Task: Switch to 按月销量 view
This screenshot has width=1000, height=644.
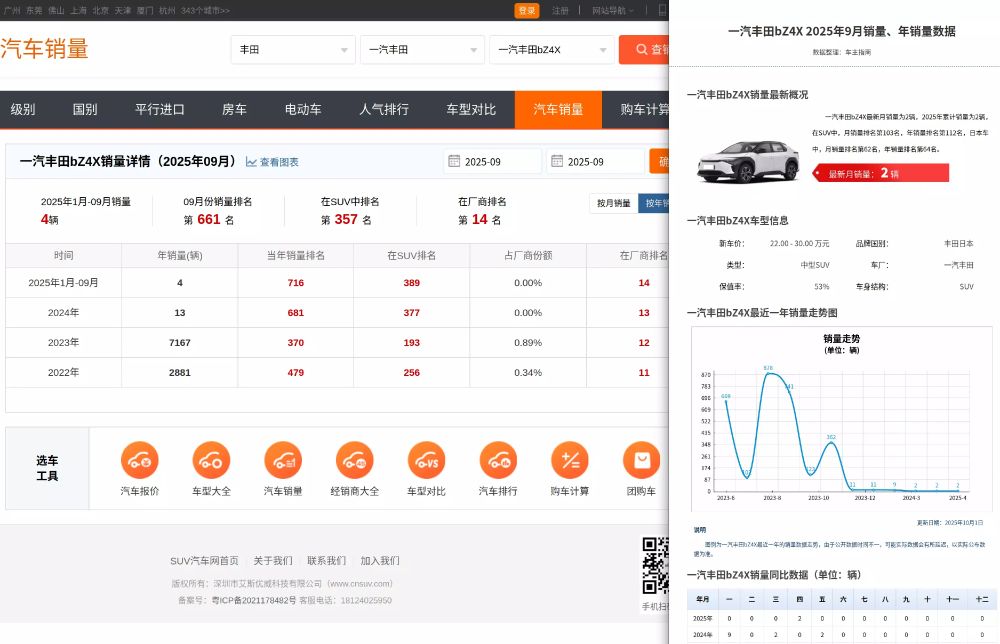Action: [614, 203]
